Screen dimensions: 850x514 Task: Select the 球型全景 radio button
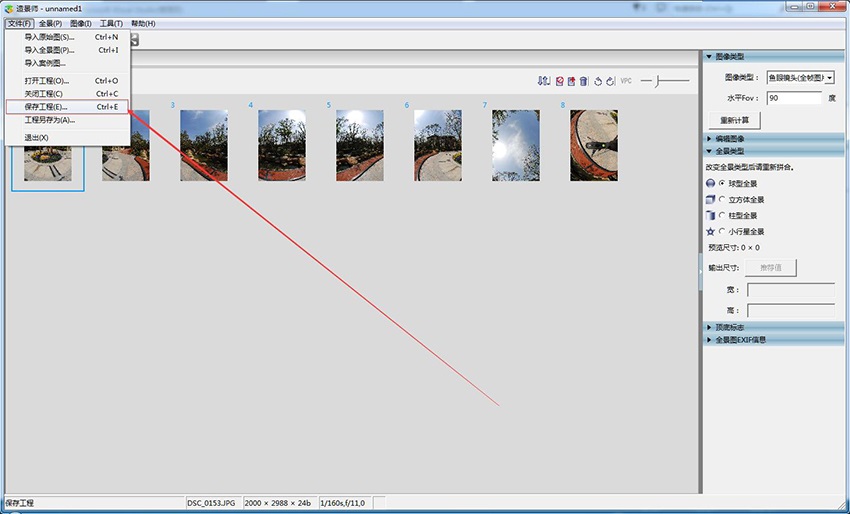pyautogui.click(x=721, y=184)
